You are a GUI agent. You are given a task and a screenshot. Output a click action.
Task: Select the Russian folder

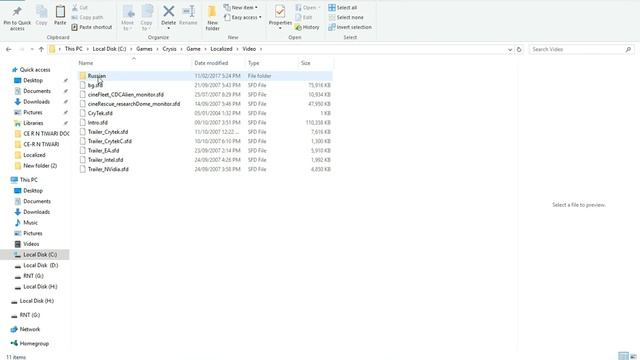[205, 76]
